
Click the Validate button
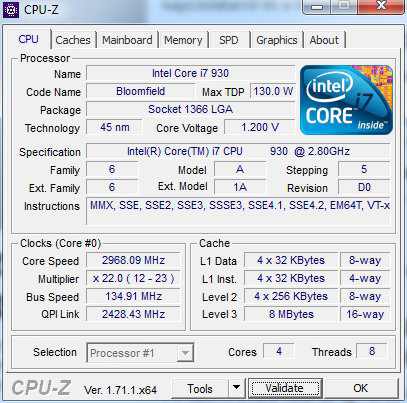pyautogui.click(x=284, y=388)
